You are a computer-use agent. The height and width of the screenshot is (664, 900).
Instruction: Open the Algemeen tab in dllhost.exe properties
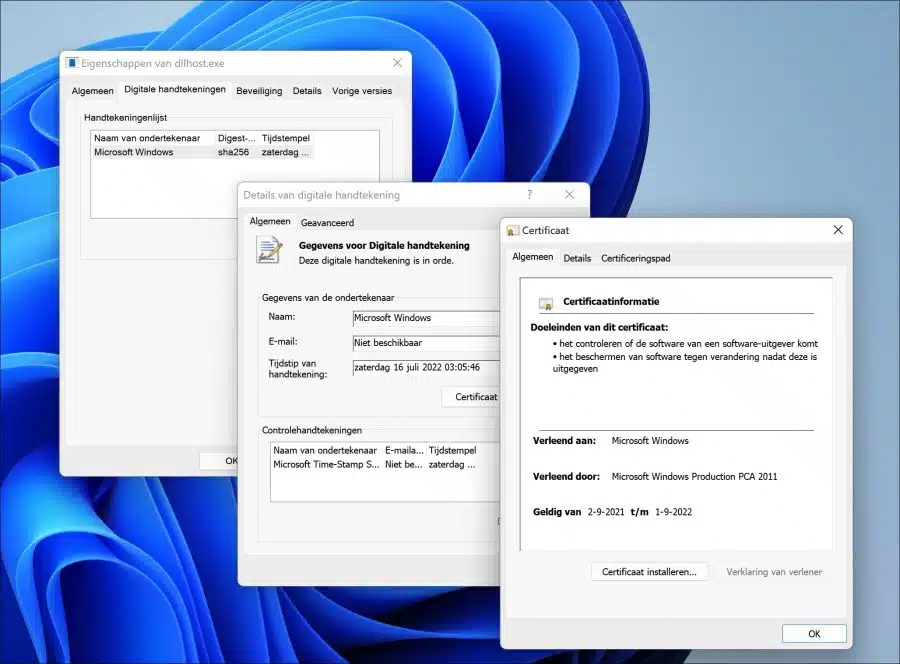coord(92,91)
